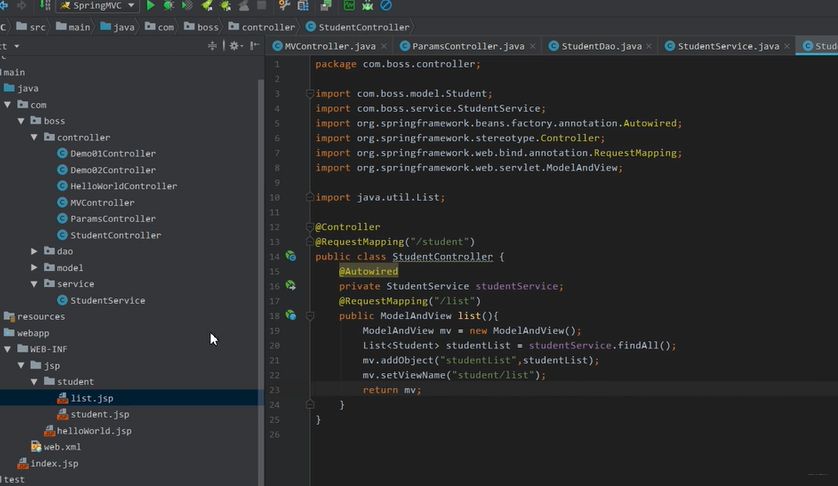Viewport: 838px width, 486px height.
Task: Hide the project tool window
Action: tap(255, 46)
